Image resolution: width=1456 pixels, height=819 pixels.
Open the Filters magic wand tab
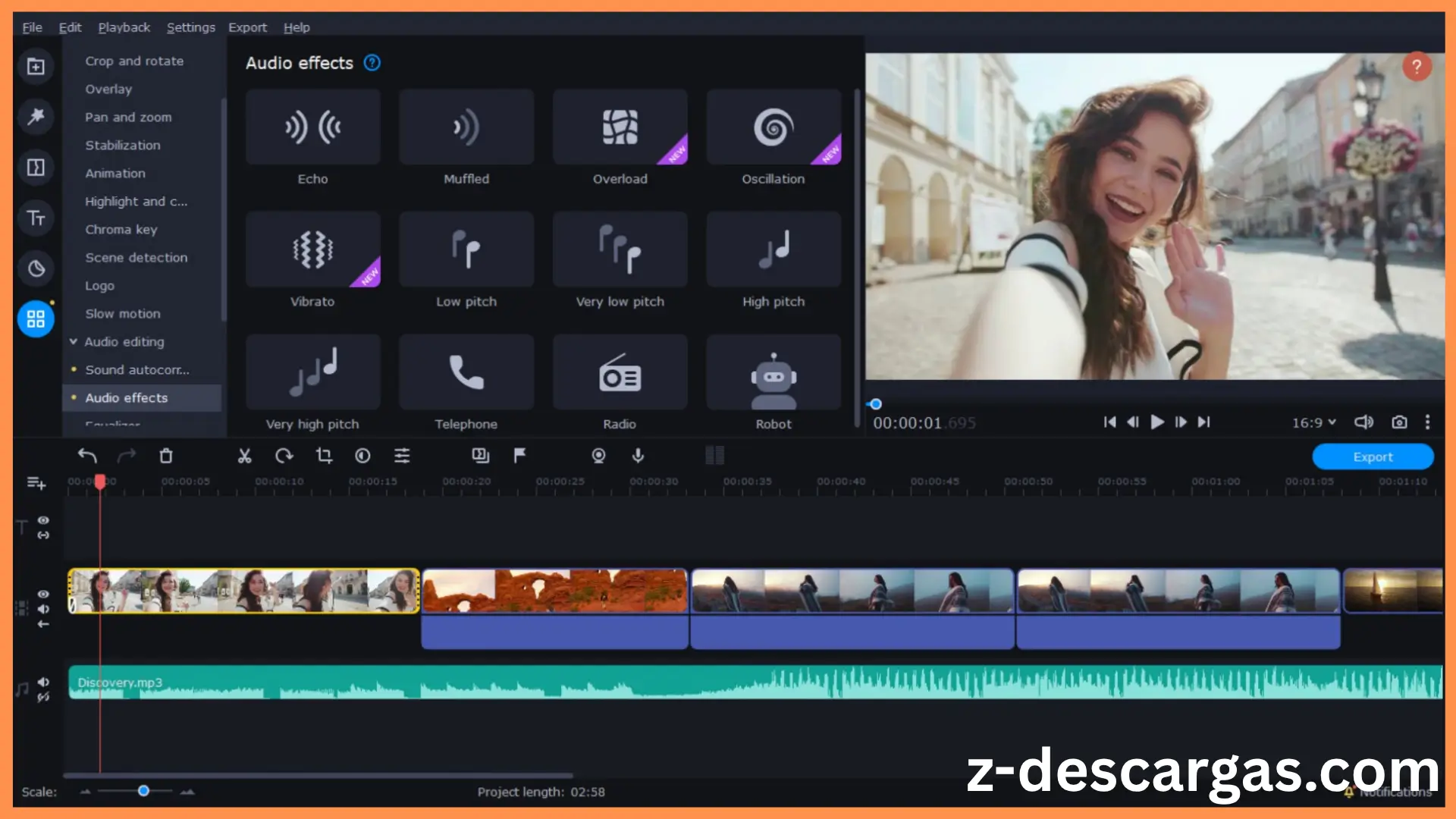[x=36, y=116]
